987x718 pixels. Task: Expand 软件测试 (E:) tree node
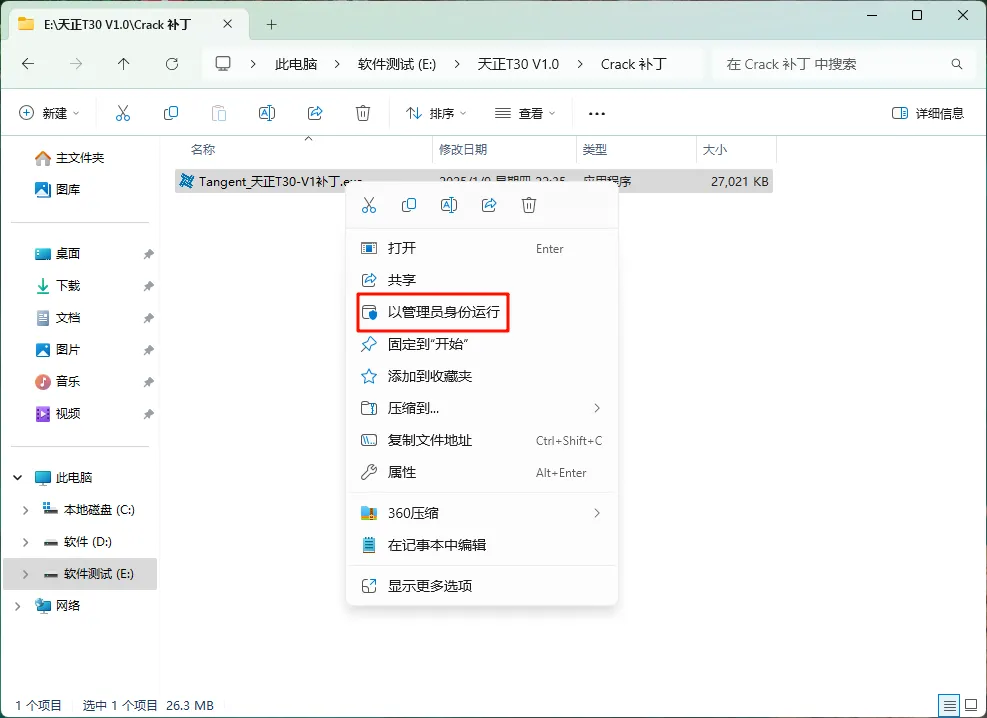click(x=25, y=574)
